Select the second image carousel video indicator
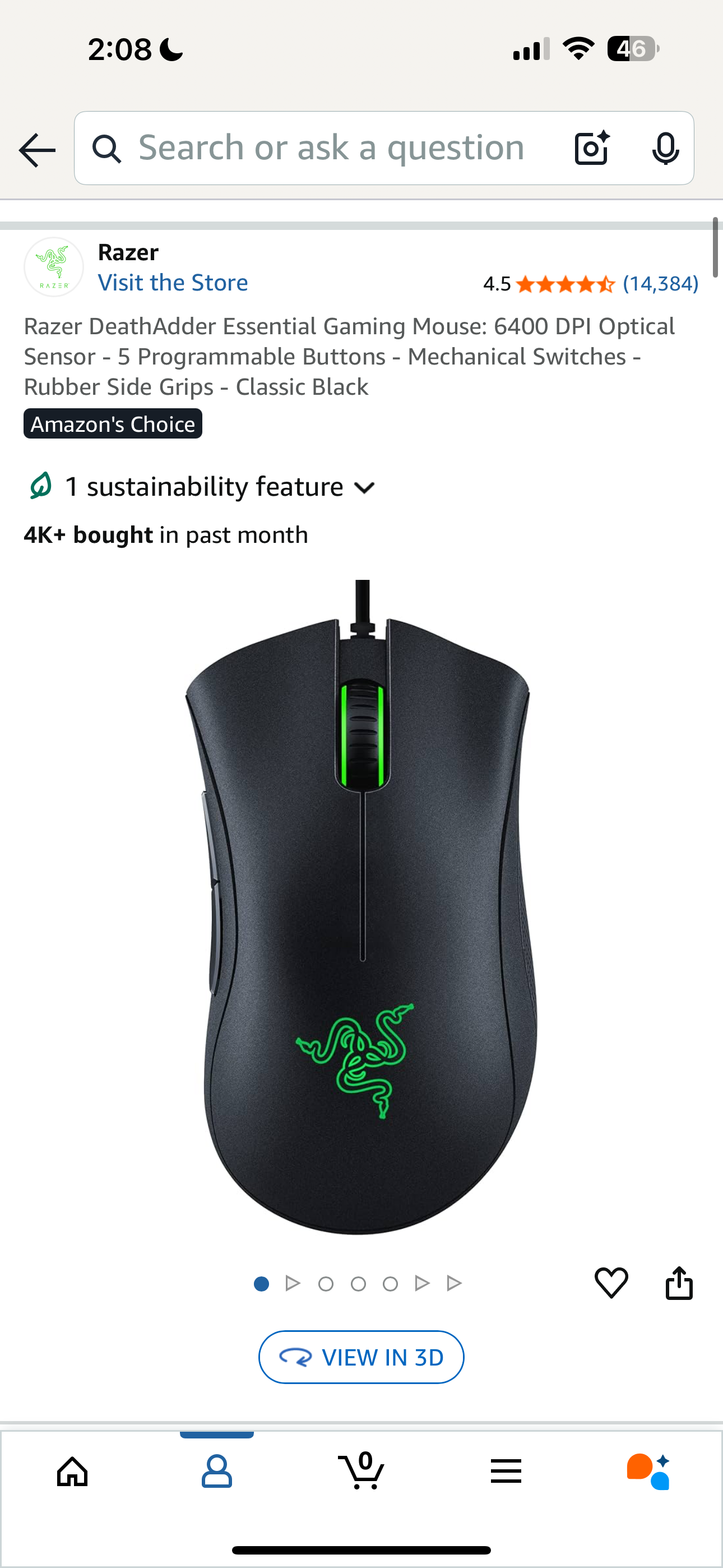Viewport: 723px width, 1568px height. 293,1283
